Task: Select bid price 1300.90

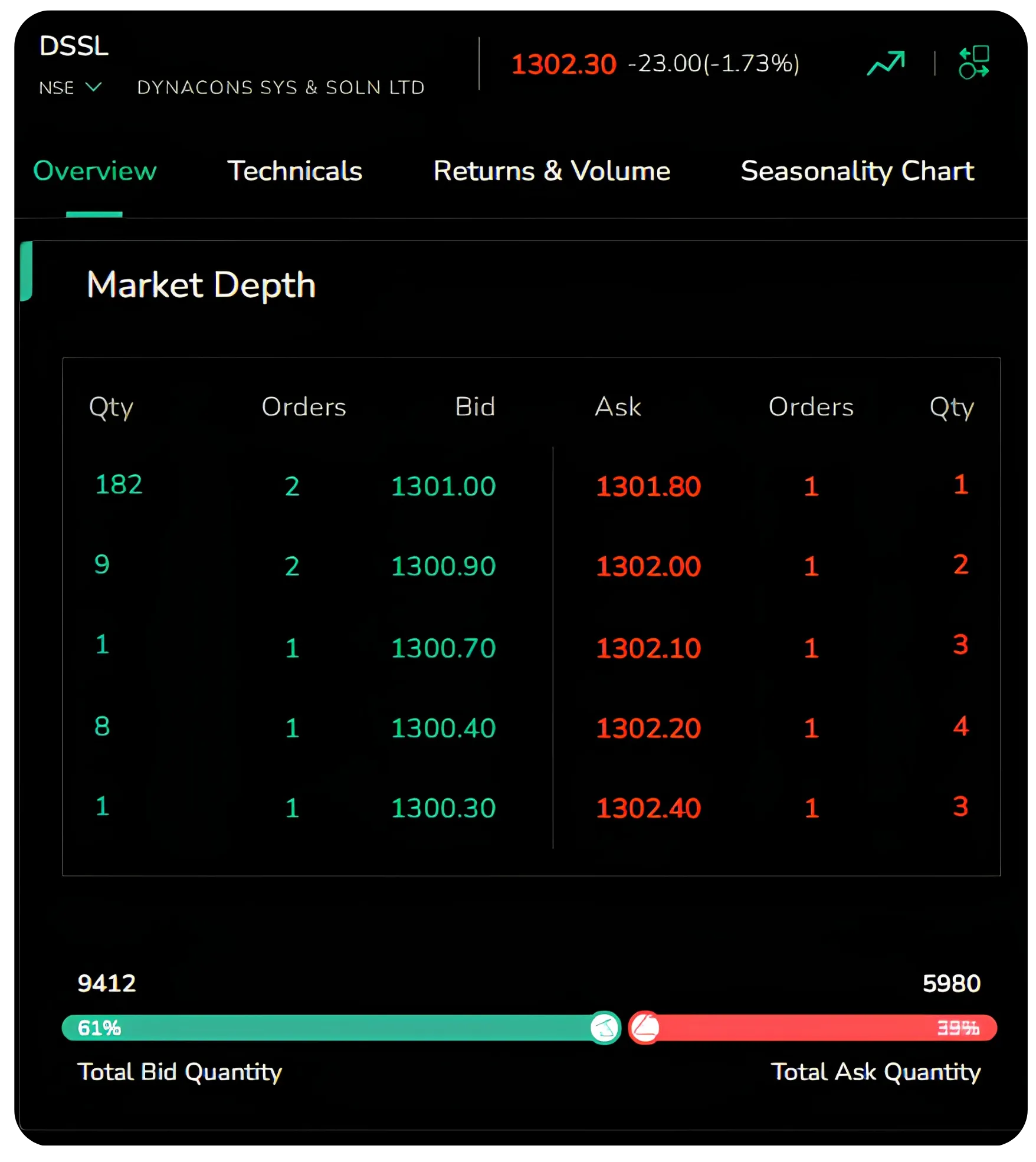Action: [443, 566]
